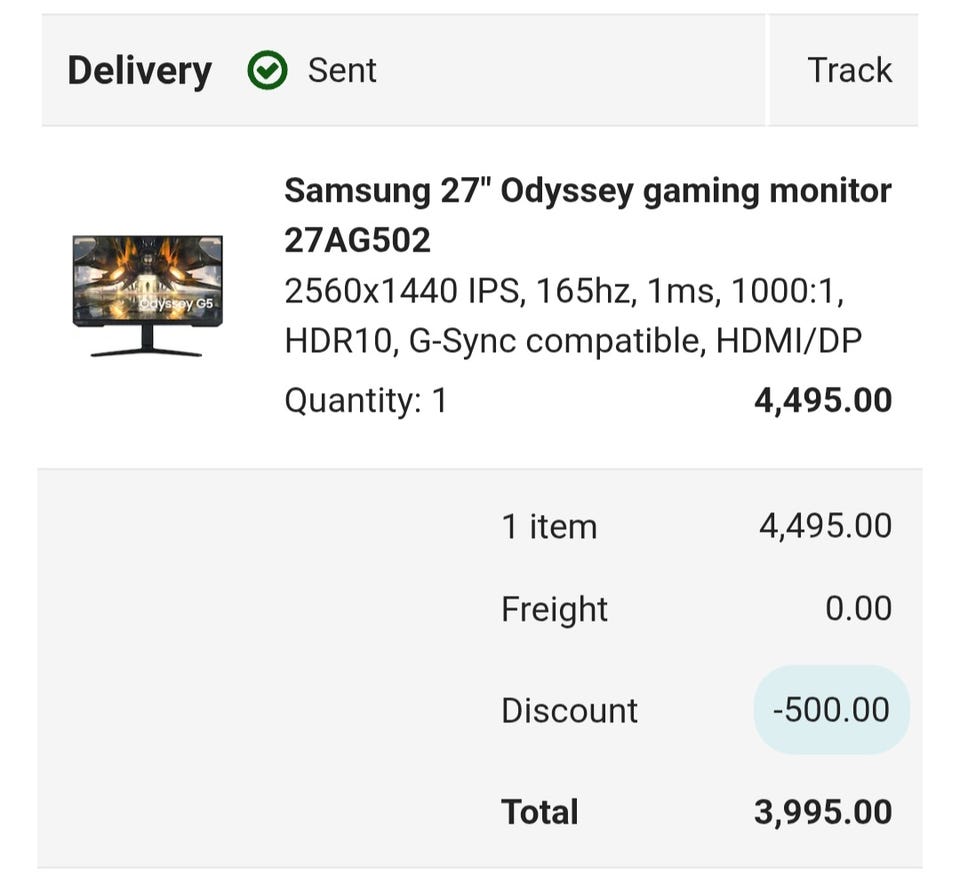Click the Discount label
Image resolution: width=960 pixels, height=892 pixels.
[569, 711]
